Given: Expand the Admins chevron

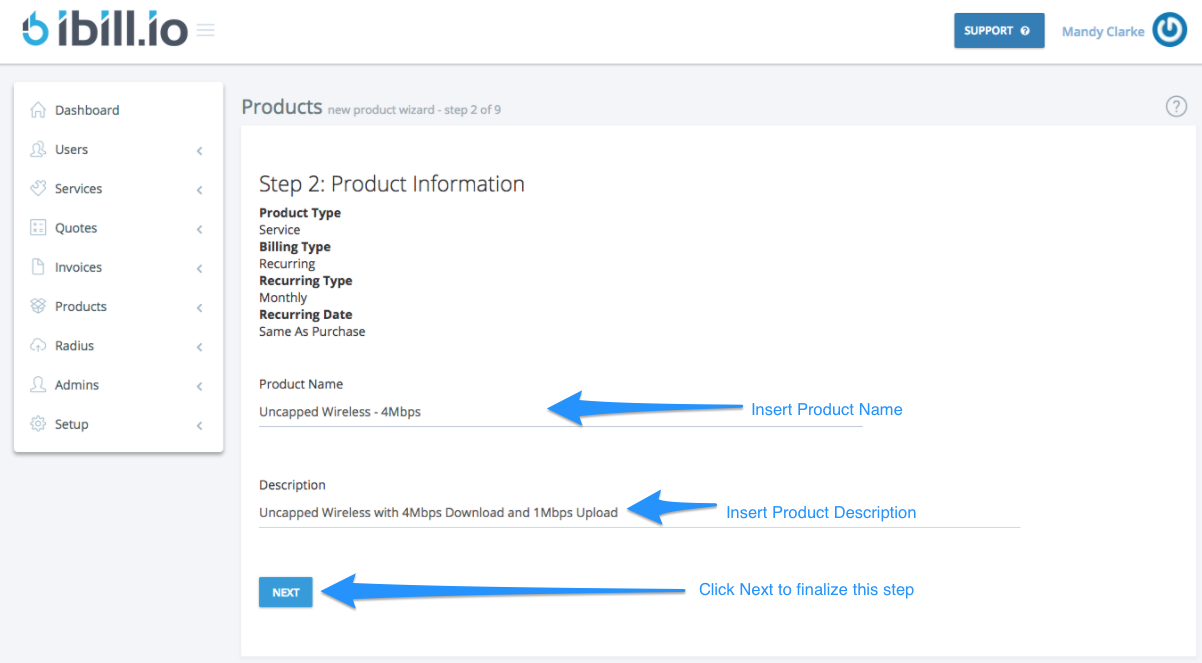Looking at the screenshot, I should coord(200,386).
